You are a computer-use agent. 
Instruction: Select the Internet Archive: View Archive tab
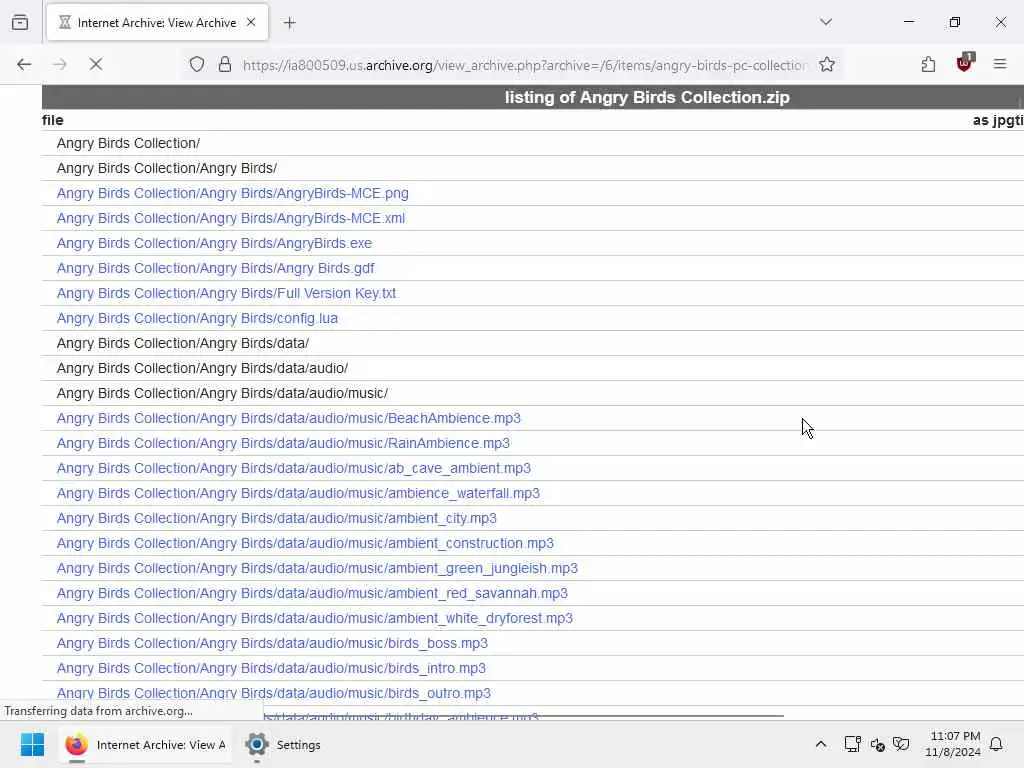click(157, 22)
